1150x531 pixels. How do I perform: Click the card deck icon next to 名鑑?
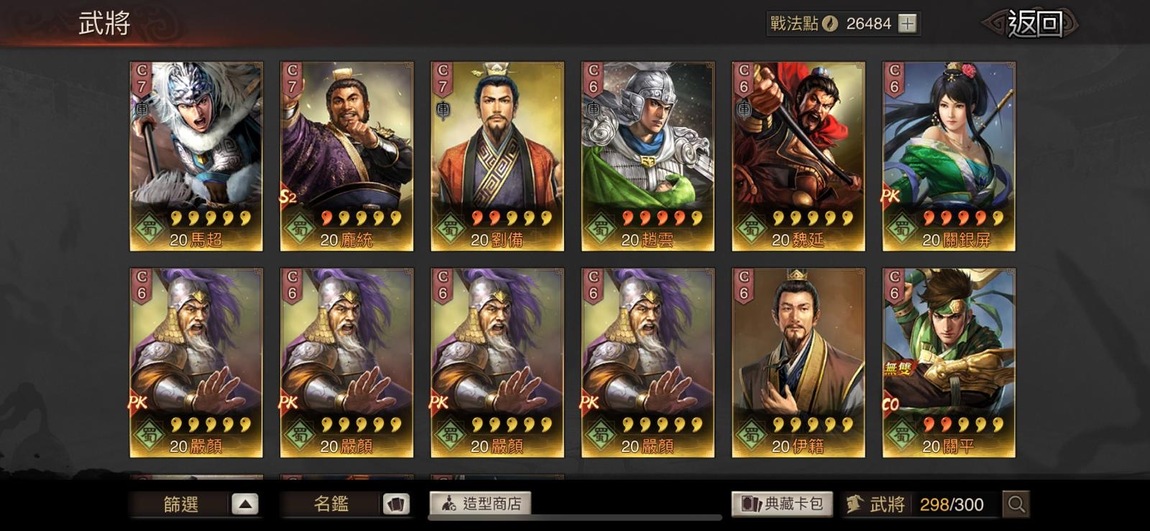tap(395, 504)
